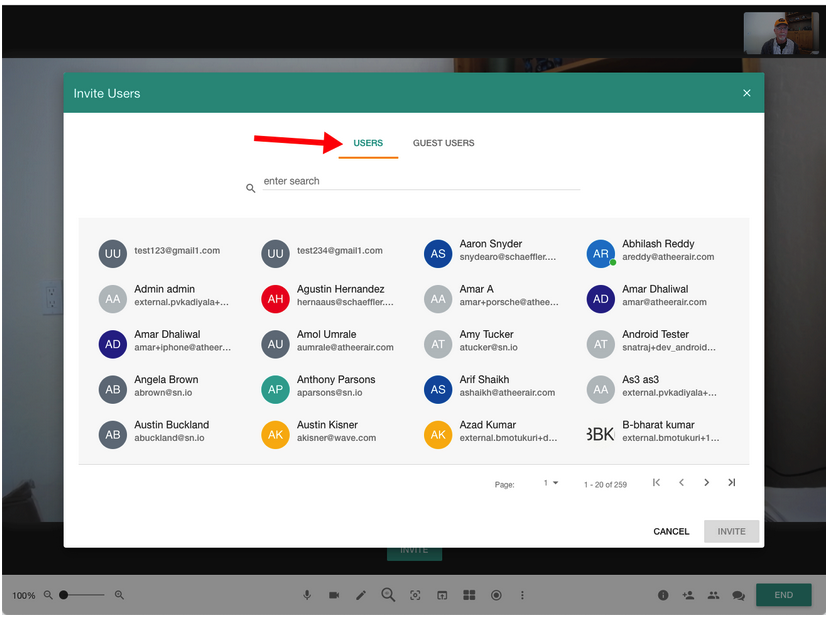Click the Cancel button

pos(671,531)
